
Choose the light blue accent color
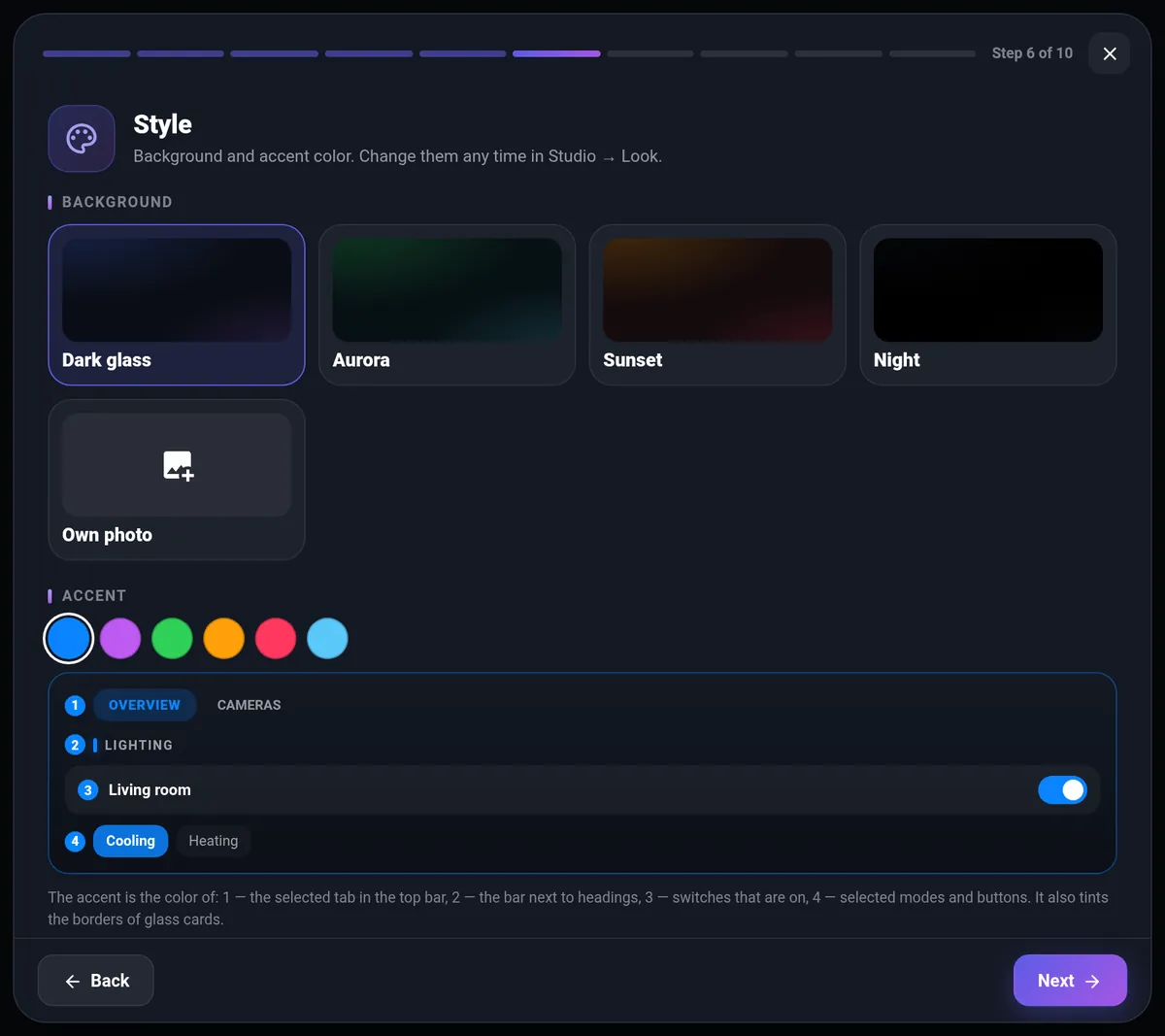(327, 639)
